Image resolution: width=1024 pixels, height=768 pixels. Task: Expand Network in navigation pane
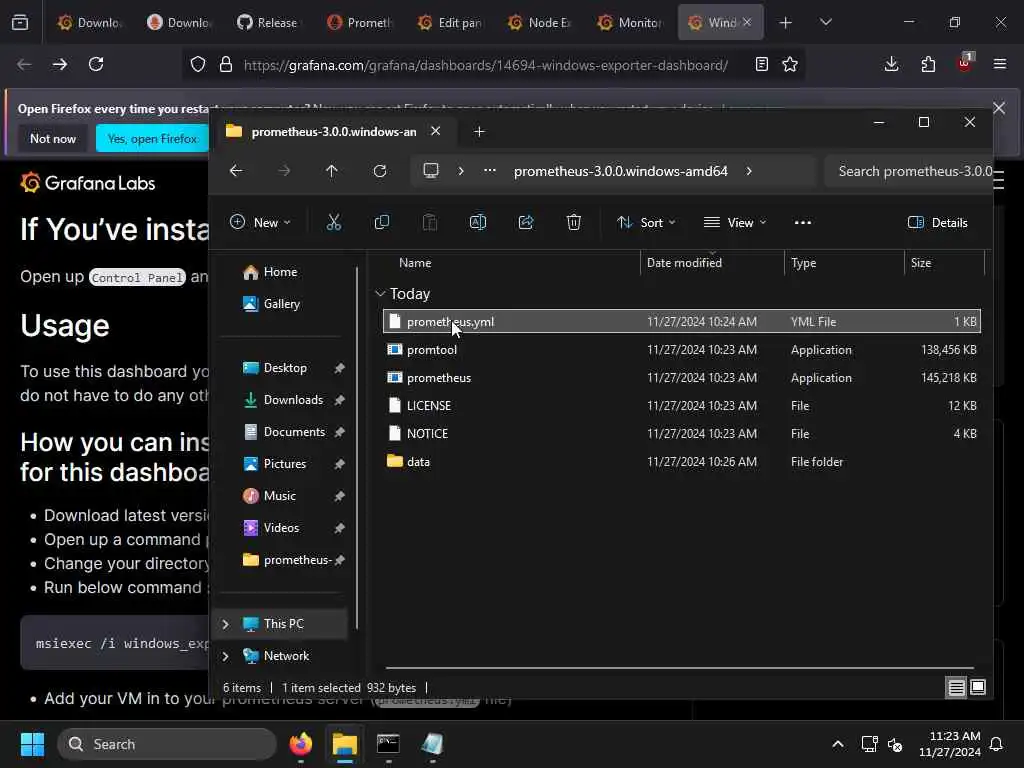tap(225, 656)
